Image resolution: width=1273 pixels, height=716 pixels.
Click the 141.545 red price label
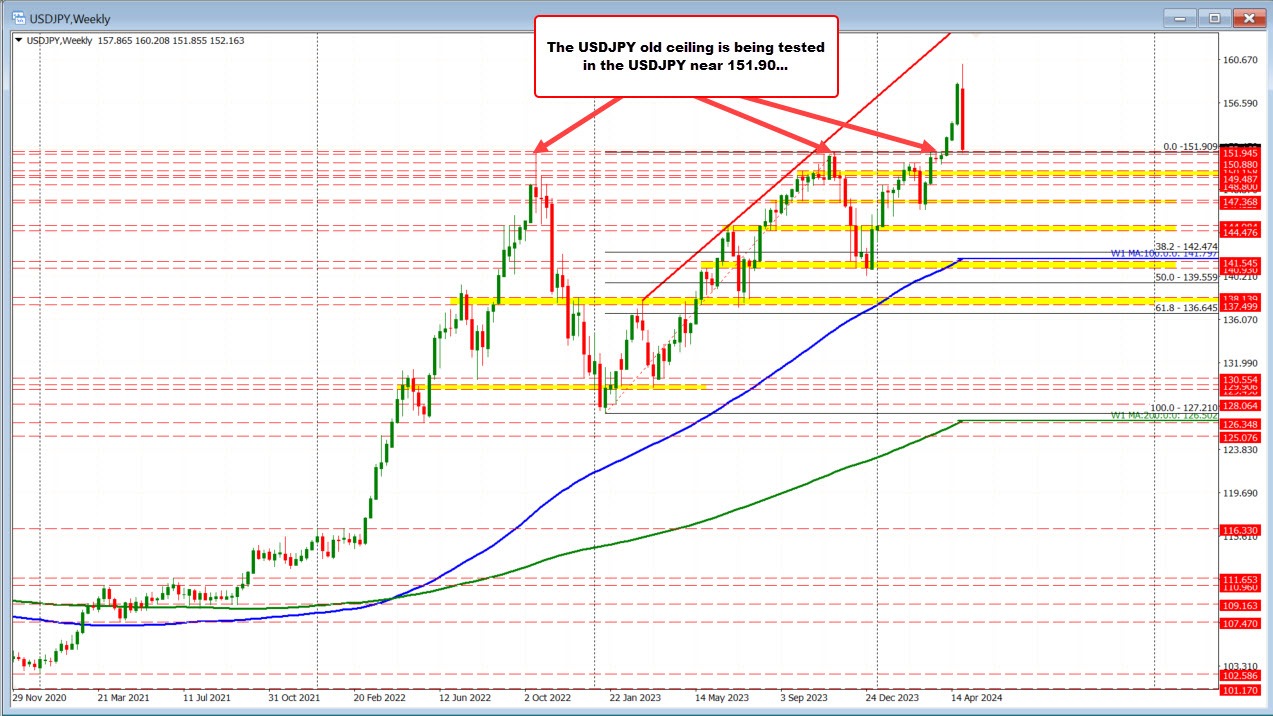(x=1240, y=262)
